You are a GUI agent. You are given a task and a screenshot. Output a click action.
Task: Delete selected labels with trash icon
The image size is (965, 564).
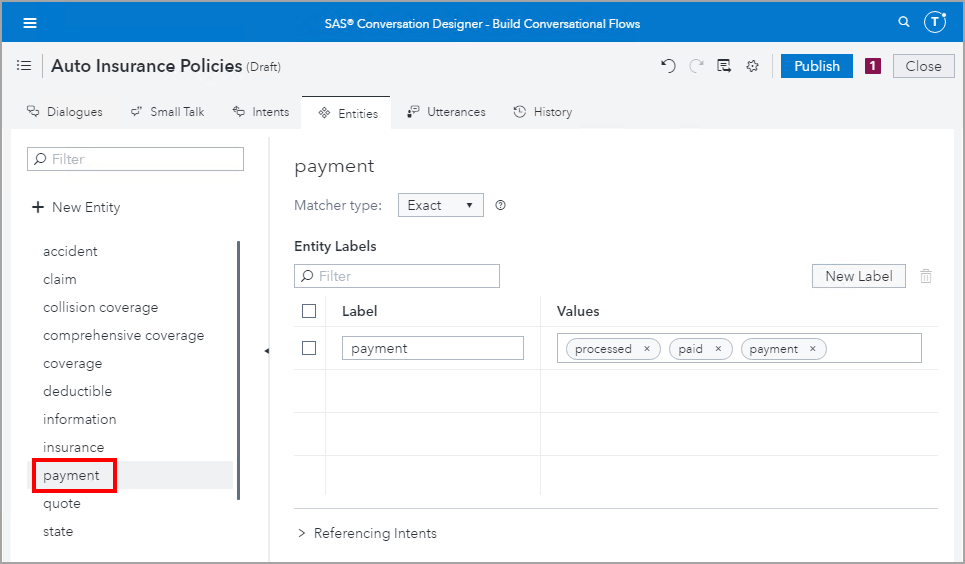(926, 276)
